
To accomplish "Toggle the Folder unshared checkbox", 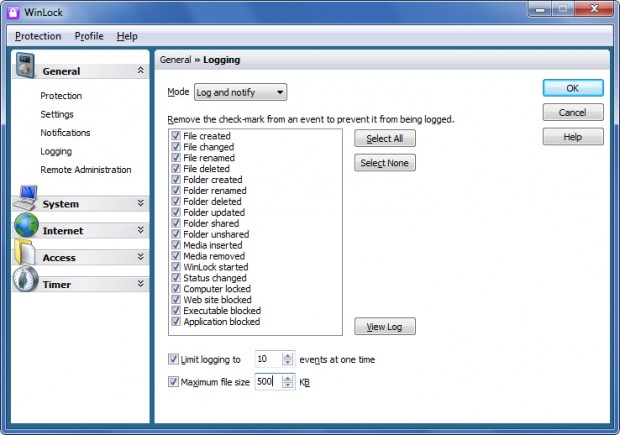I will point(176,234).
